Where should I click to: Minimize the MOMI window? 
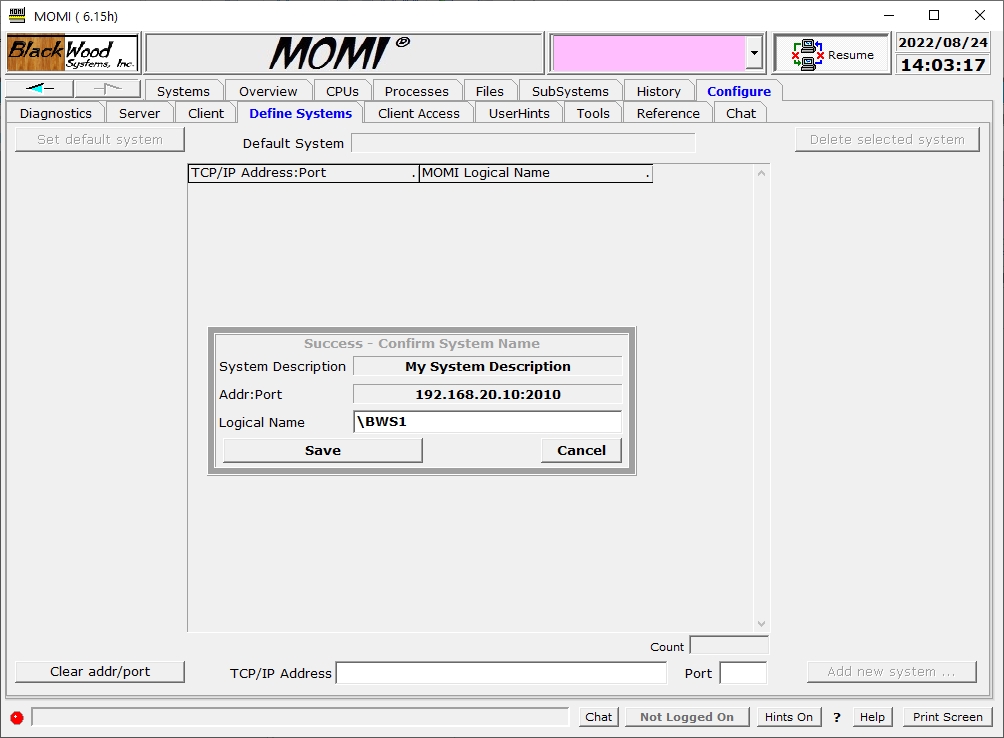[x=889, y=15]
